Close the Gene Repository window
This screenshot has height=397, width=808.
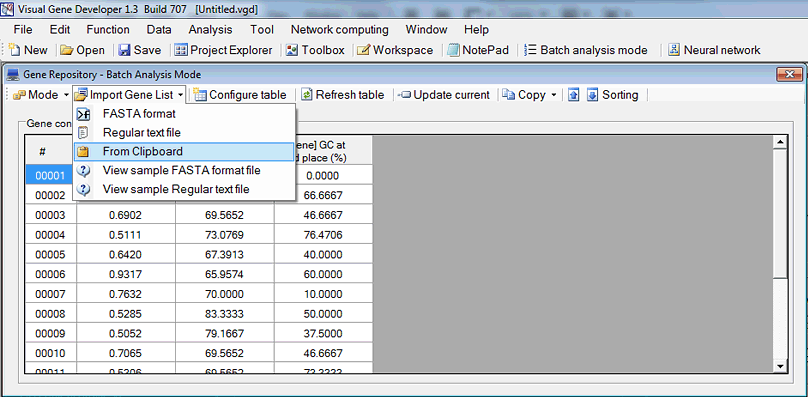coord(789,75)
